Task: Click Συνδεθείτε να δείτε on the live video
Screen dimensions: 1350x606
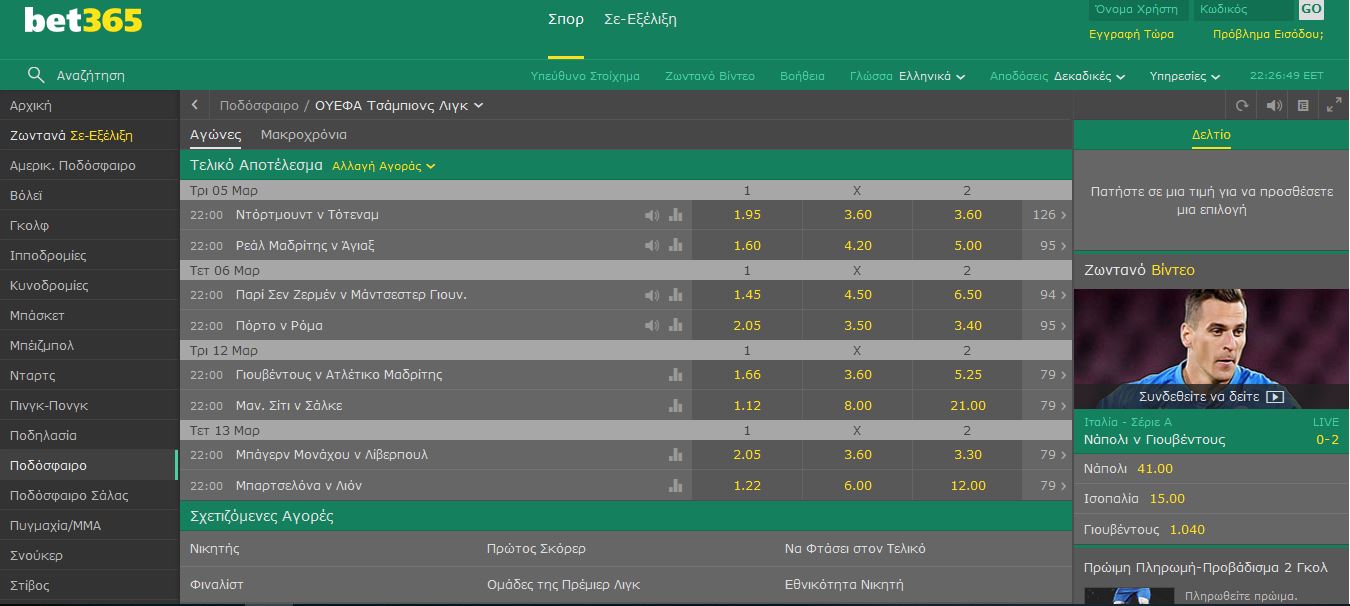Action: click(1210, 395)
